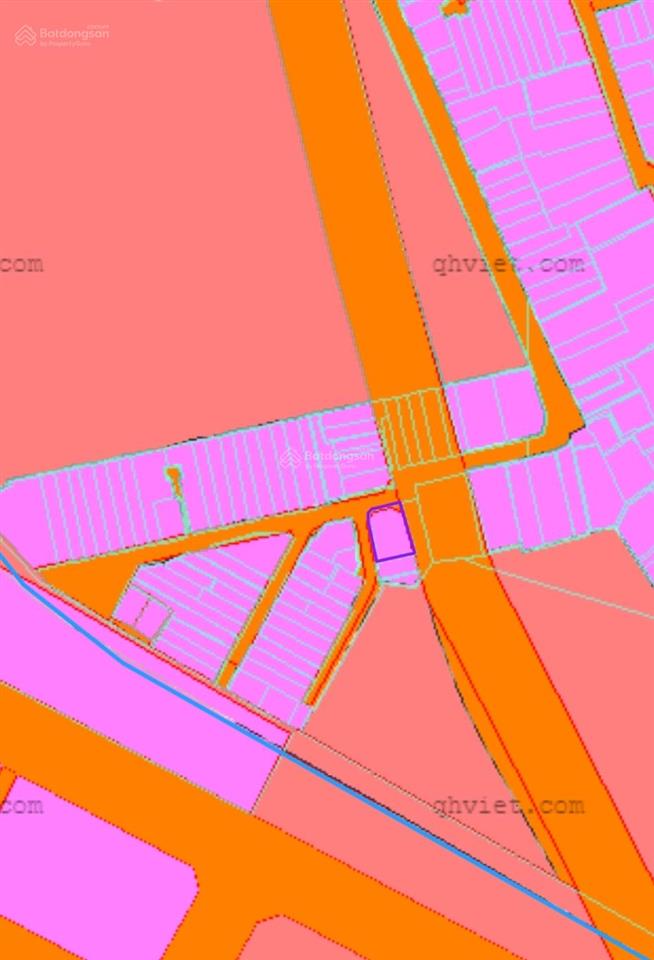This screenshot has width=654, height=960.
Task: Click the small plot directly below the purple parcel
Action: (x=398, y=571)
